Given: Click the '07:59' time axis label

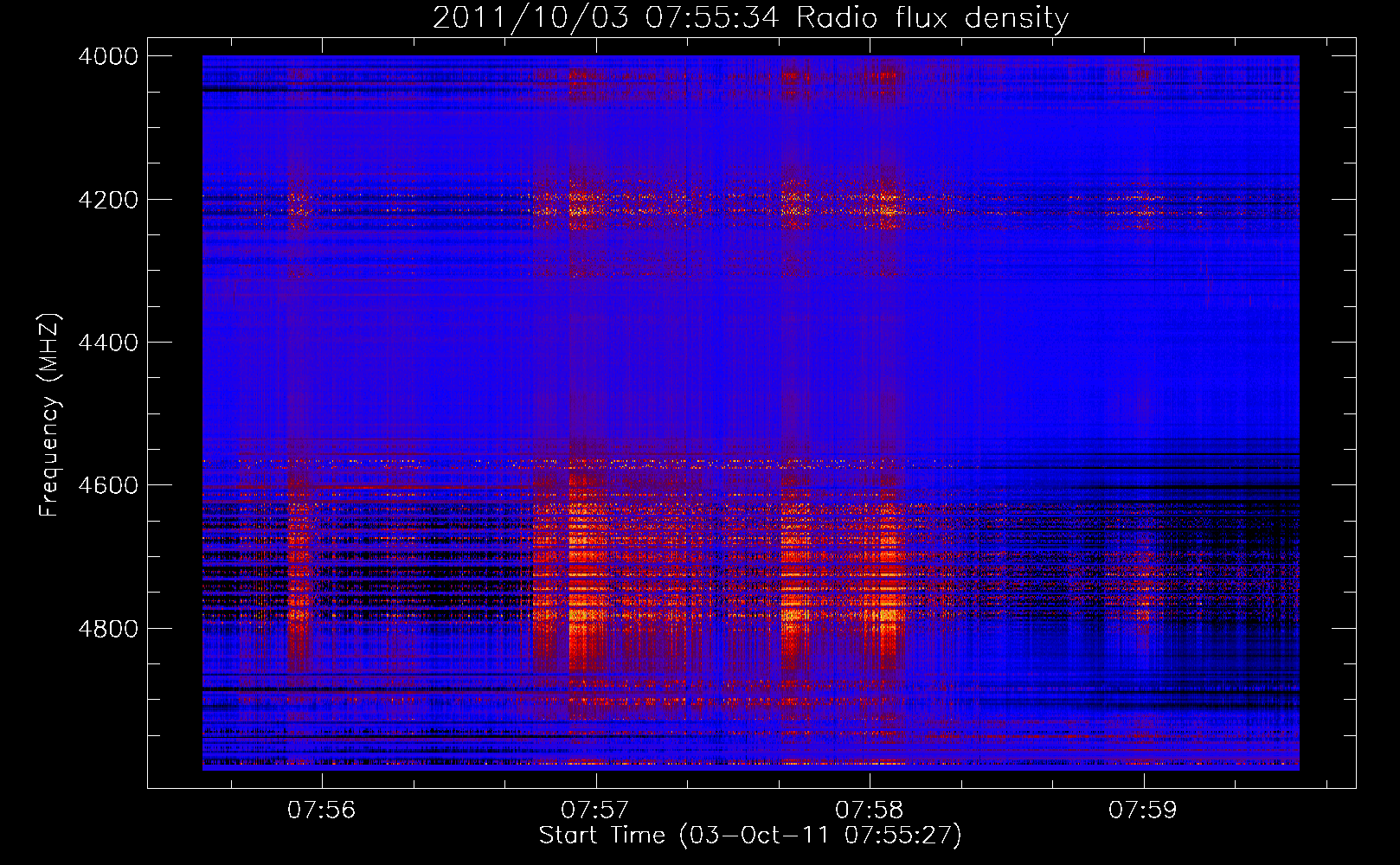Looking at the screenshot, I should [1143, 811].
